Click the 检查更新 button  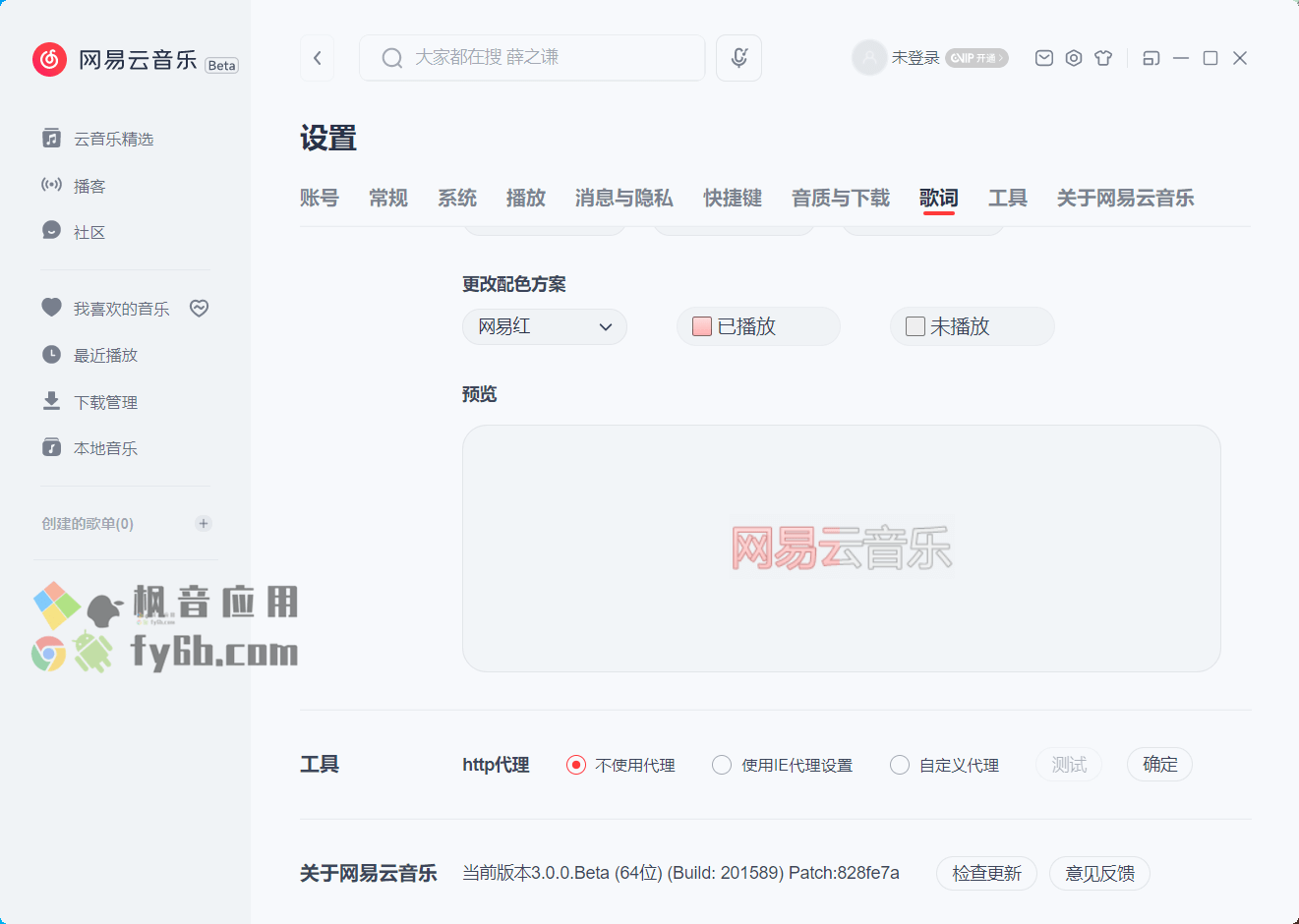[x=986, y=873]
